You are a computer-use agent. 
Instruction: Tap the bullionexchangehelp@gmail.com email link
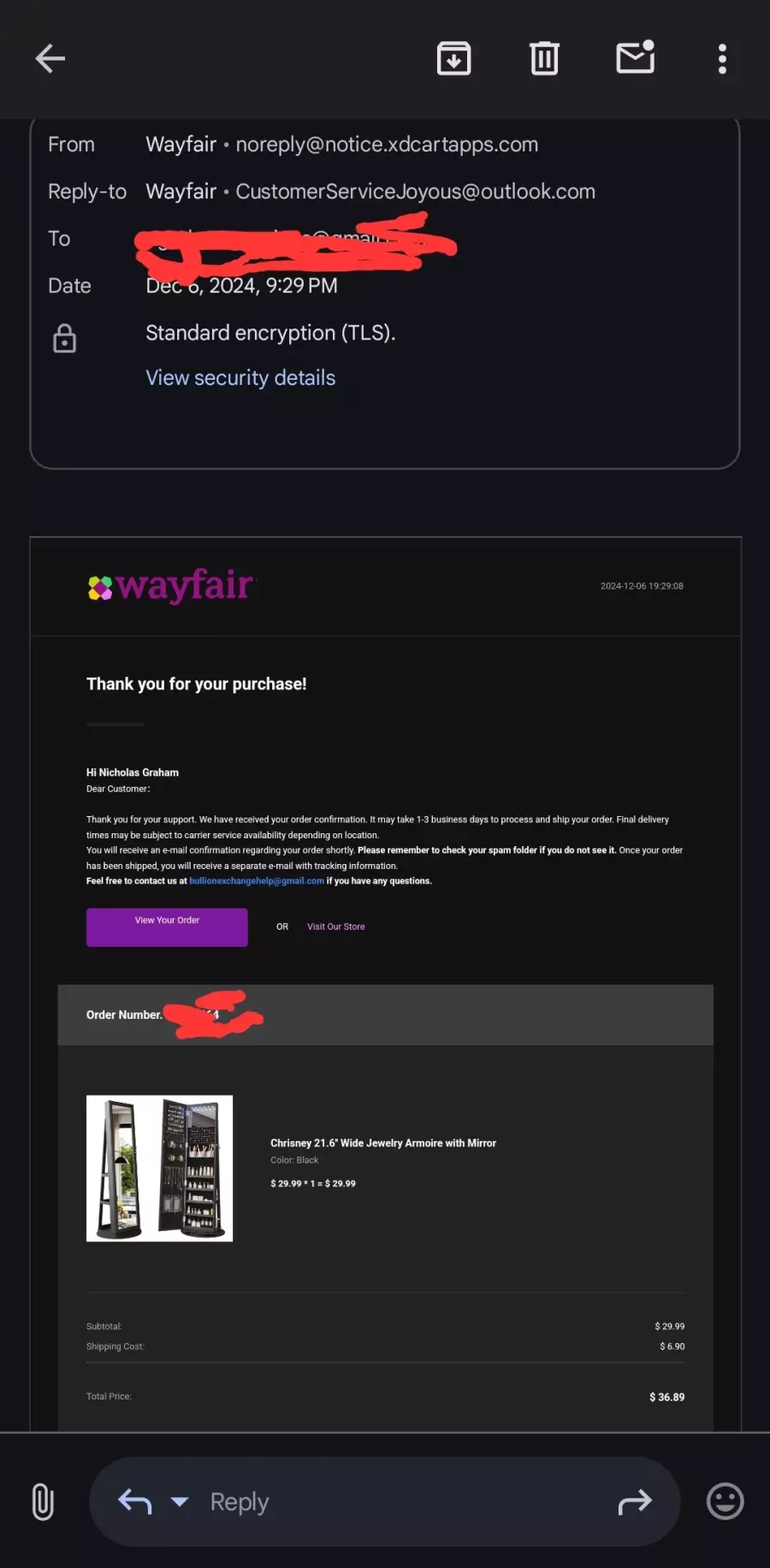coord(257,881)
